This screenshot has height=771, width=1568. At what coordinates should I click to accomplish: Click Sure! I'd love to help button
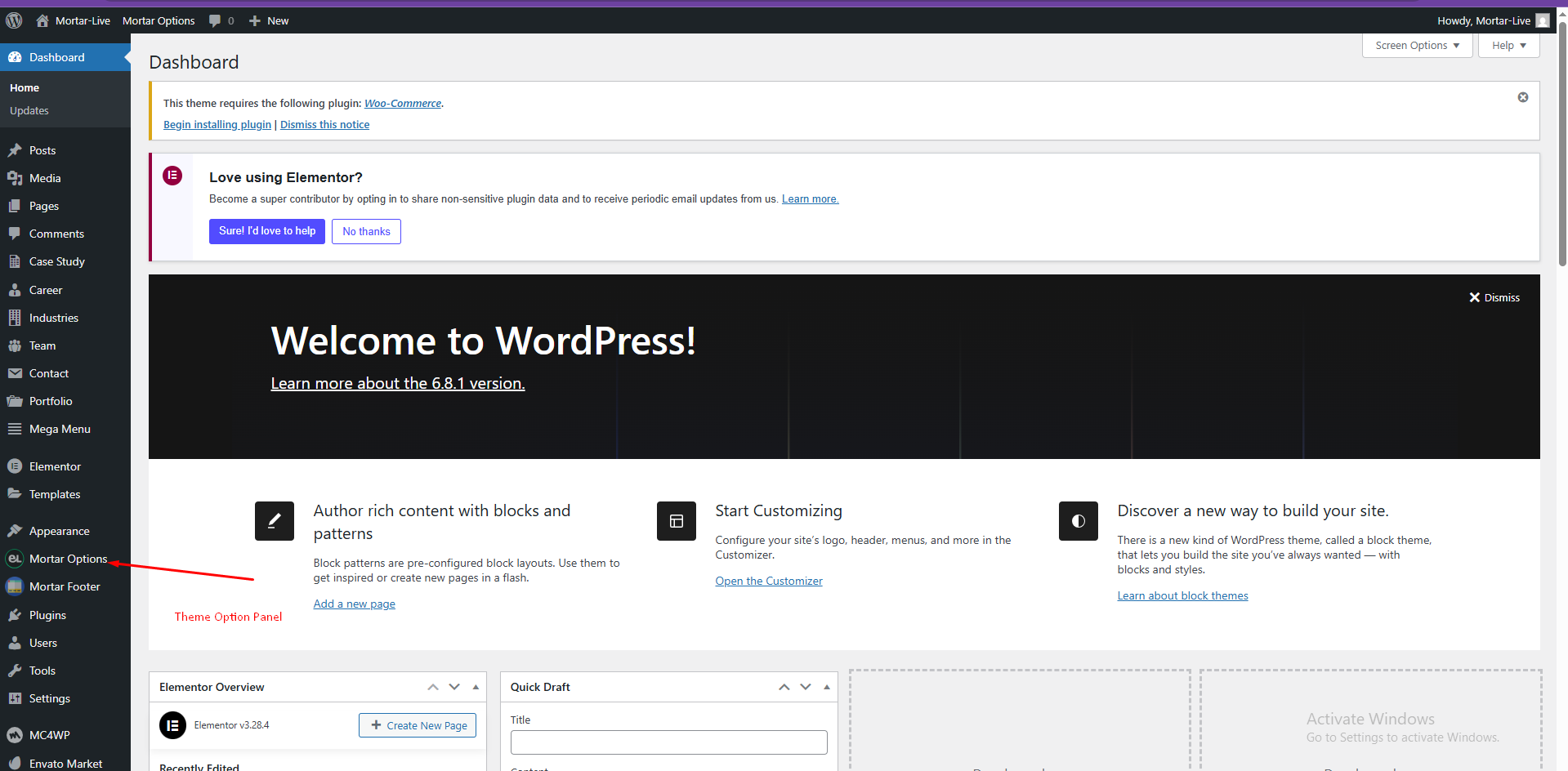click(x=267, y=231)
